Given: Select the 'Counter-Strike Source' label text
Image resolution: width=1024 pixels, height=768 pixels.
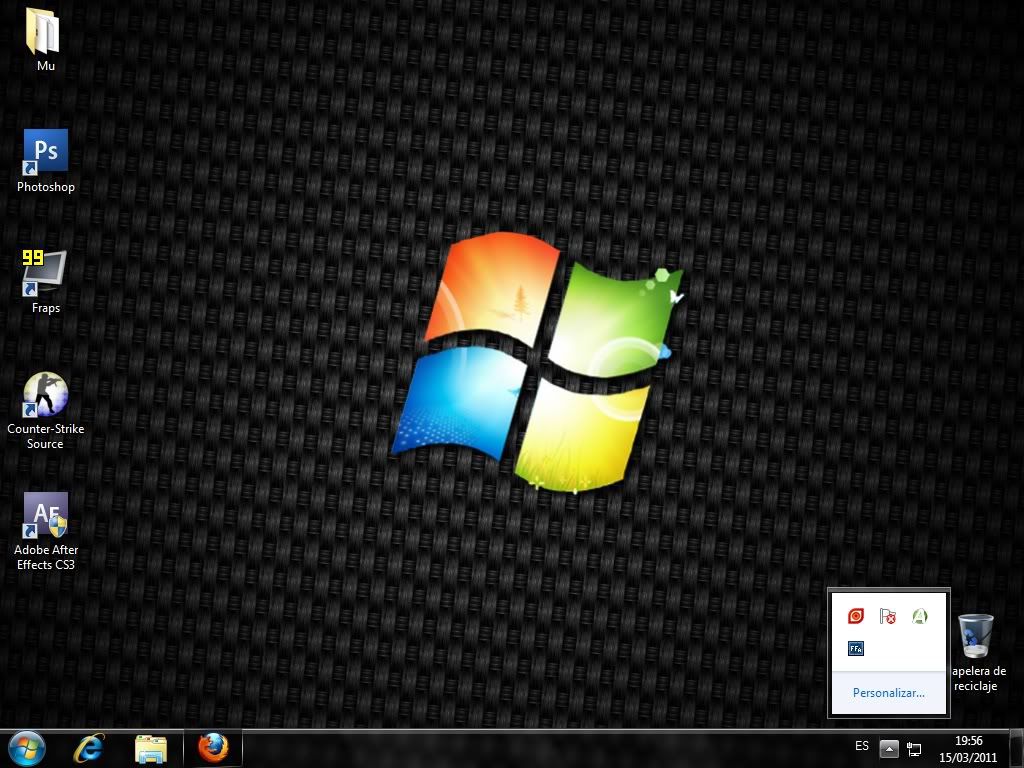Looking at the screenshot, I should 46,436.
